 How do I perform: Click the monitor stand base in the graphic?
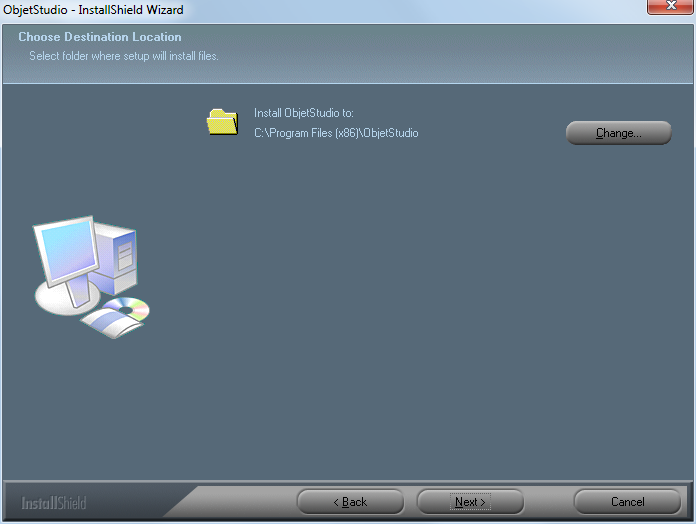(x=60, y=296)
